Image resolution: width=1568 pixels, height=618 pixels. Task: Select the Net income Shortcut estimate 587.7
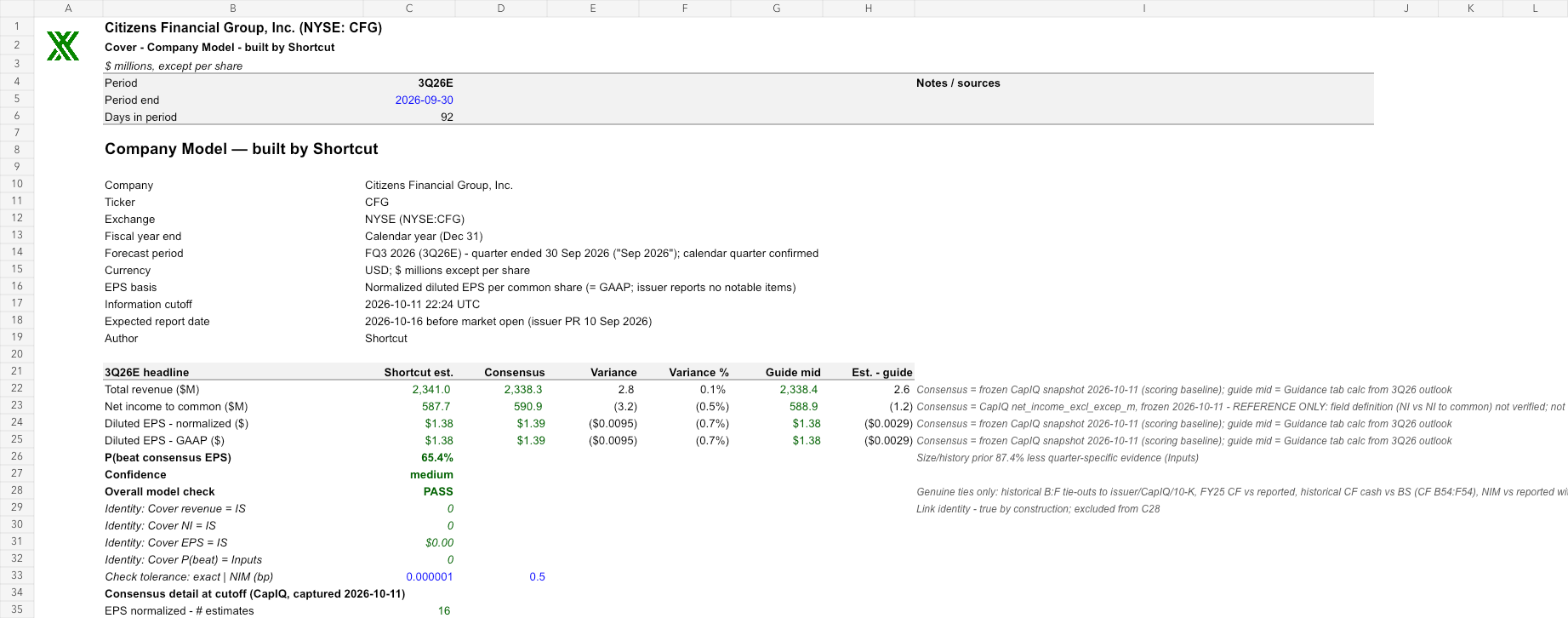point(436,406)
